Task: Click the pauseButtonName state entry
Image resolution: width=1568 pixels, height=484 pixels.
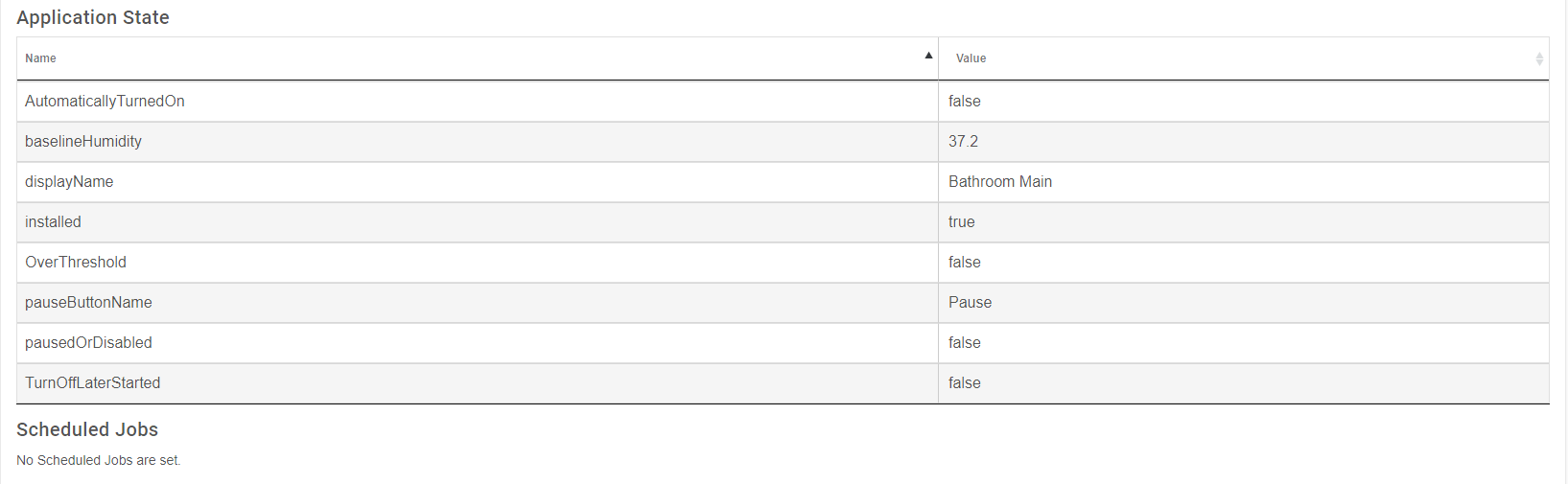Action: (88, 303)
